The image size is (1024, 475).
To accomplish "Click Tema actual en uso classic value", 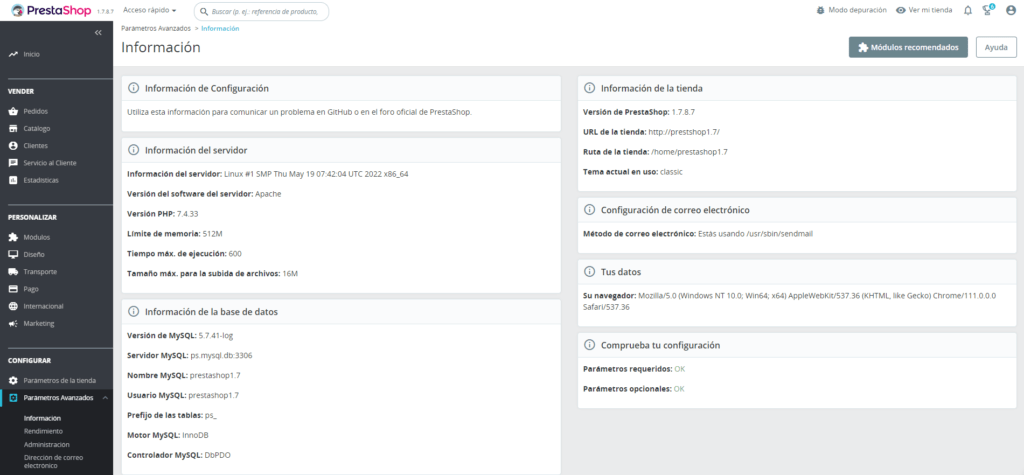I will coord(671,172).
